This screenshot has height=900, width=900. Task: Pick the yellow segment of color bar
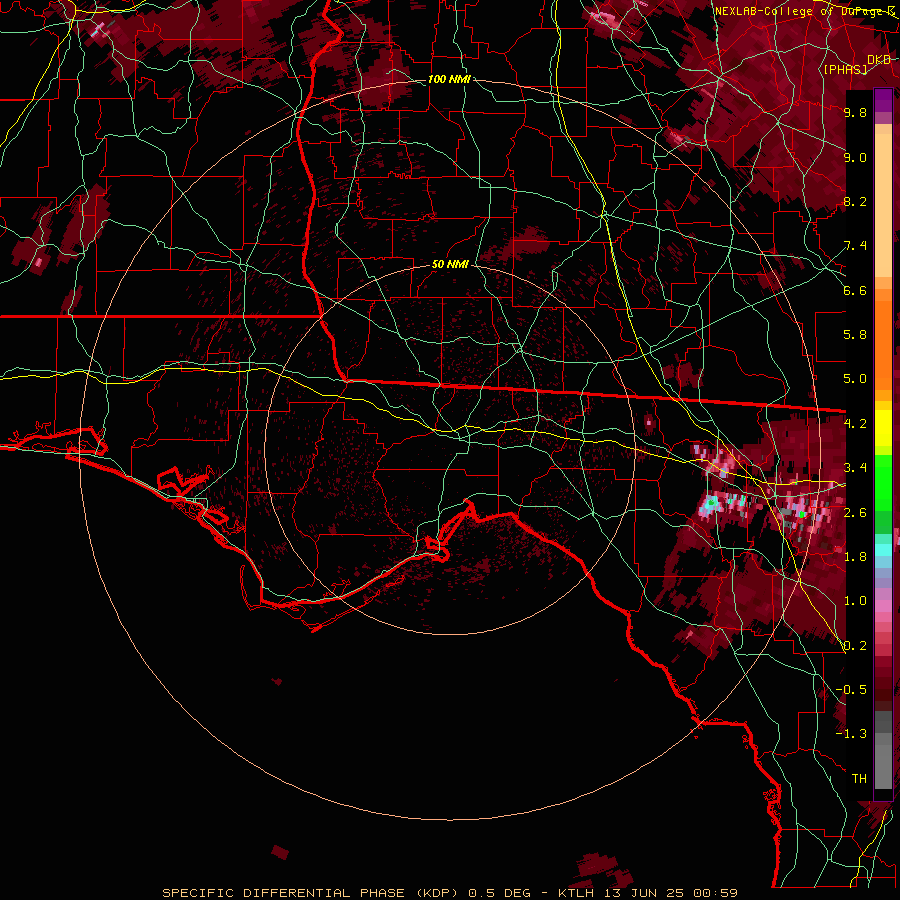click(x=883, y=428)
